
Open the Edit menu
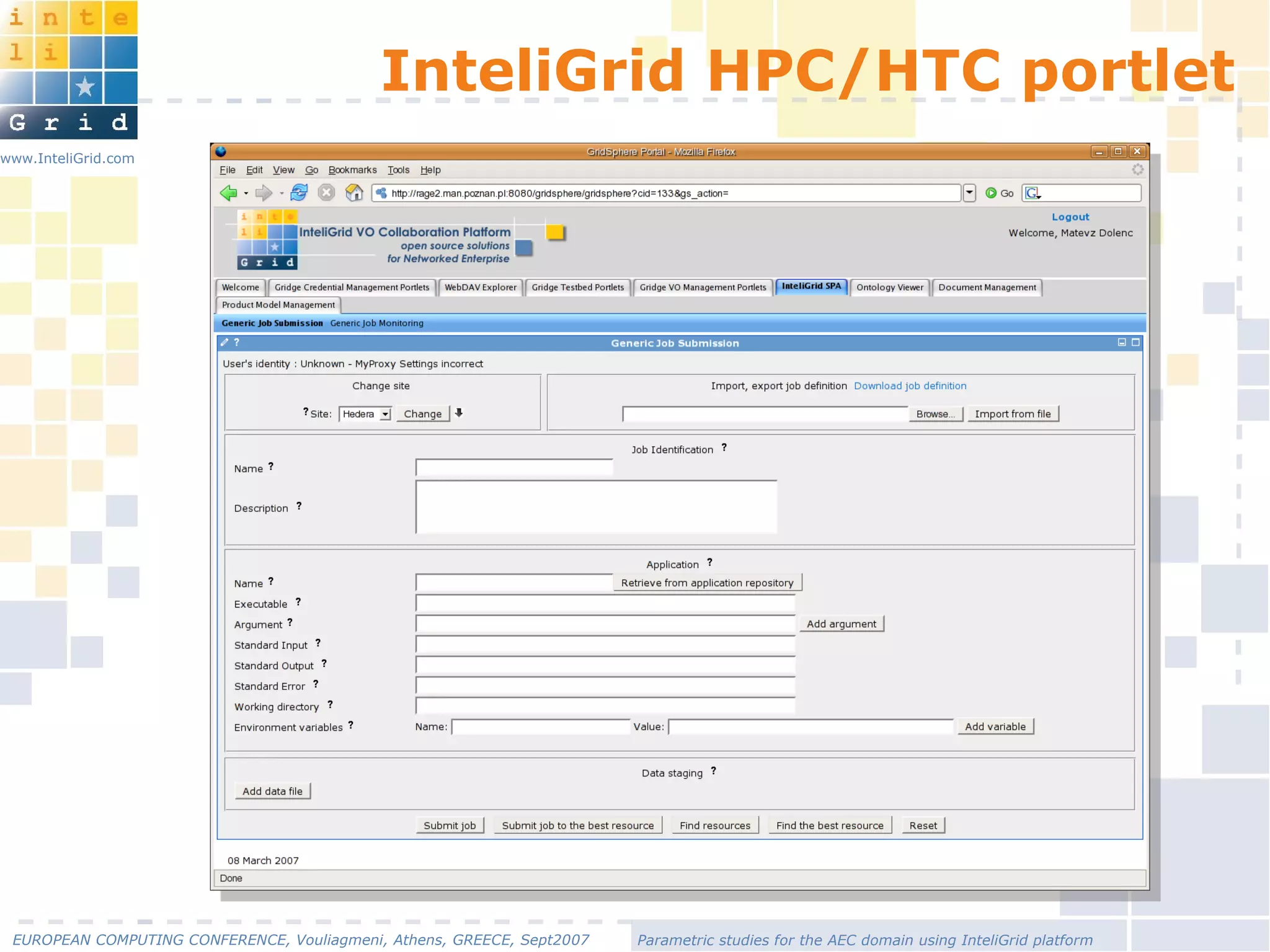click(254, 170)
